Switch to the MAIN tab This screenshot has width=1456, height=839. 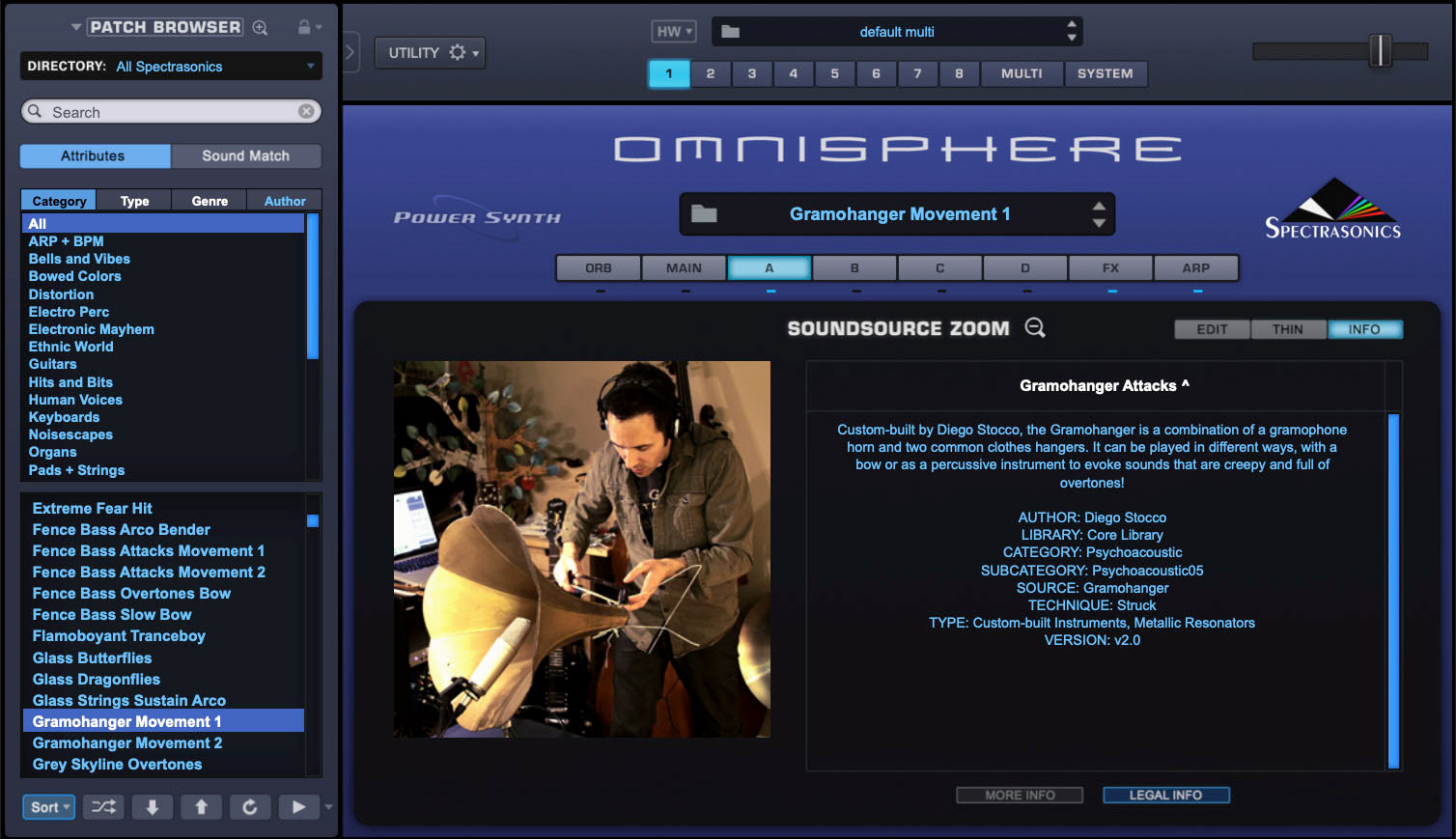pos(684,267)
